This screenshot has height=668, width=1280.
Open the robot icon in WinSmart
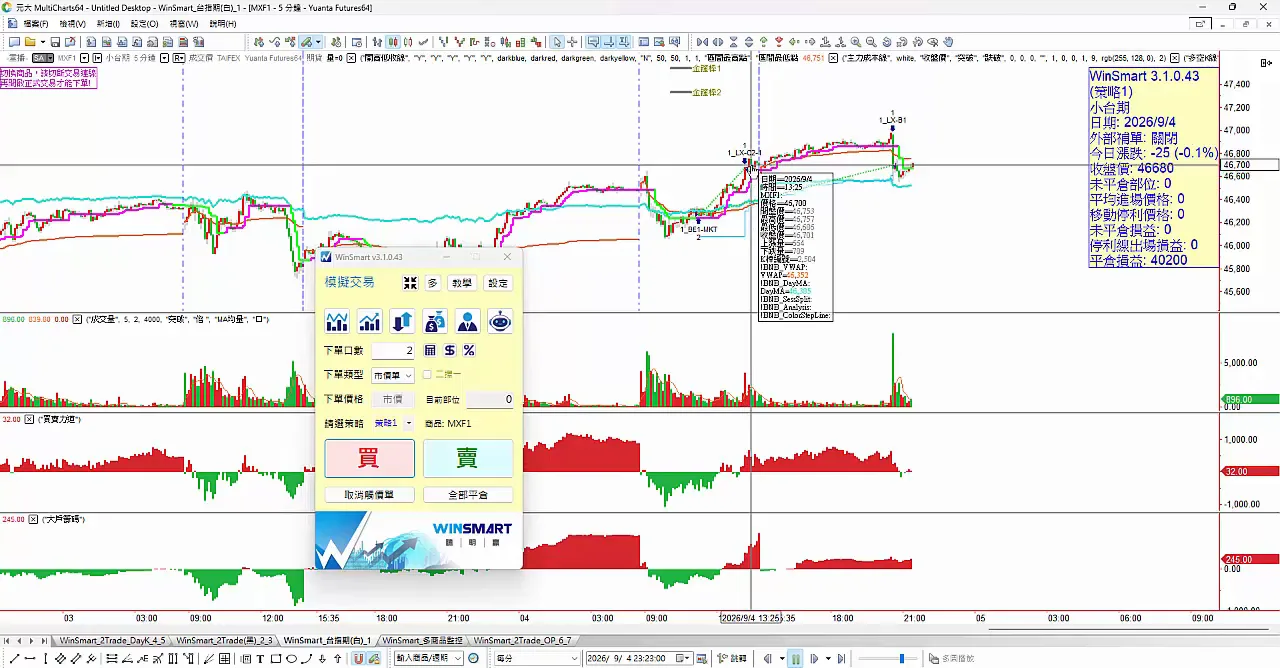tap(500, 321)
